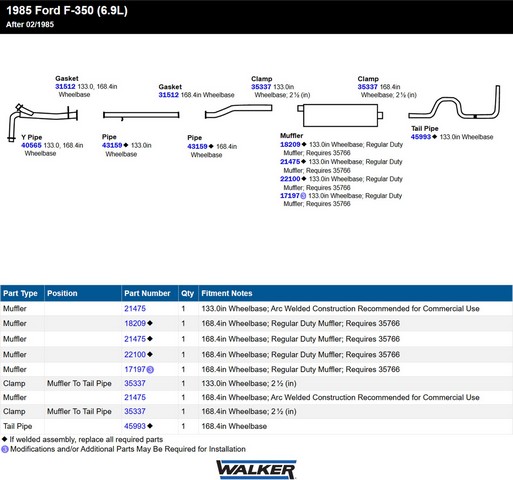Select the 'Muffler To Tail Pipe' cell in 133.0in clamp row
513x480 pixels.
(79, 383)
